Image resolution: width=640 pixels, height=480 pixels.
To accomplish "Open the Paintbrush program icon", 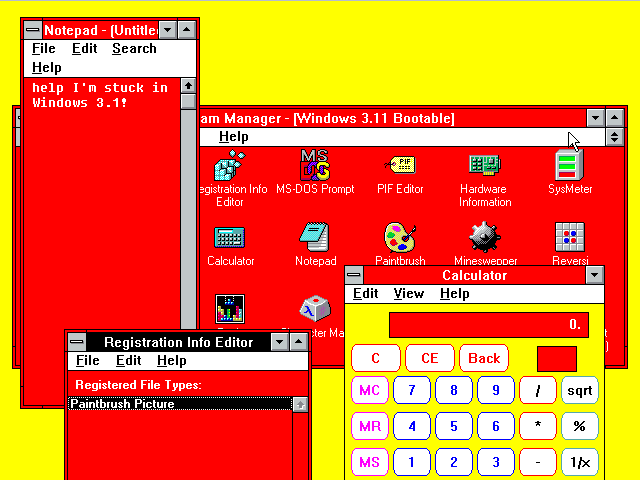I will coord(400,238).
